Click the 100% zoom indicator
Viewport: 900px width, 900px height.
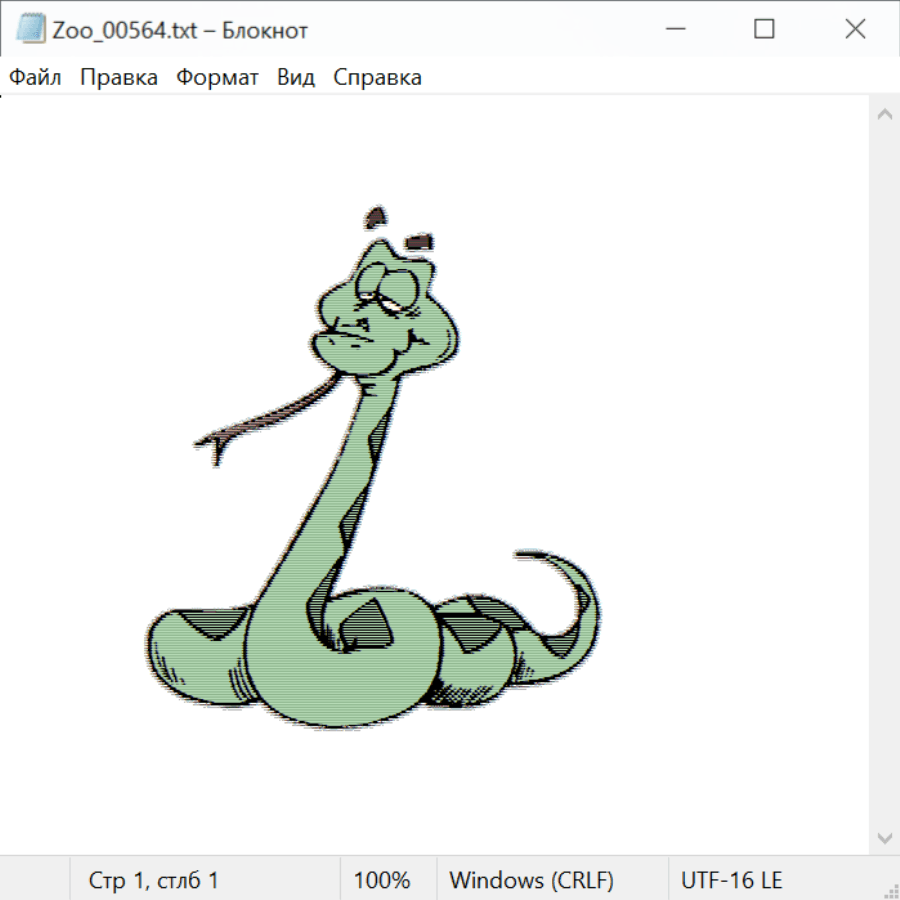tap(382, 881)
